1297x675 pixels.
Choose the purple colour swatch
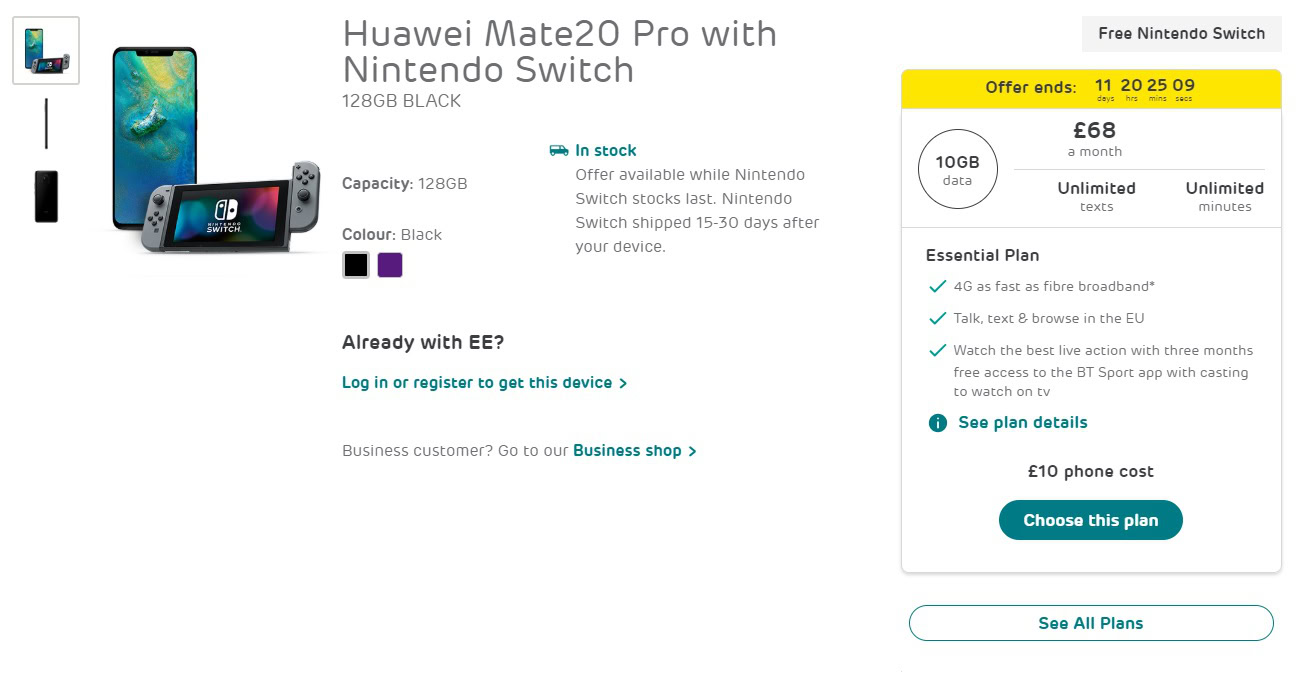tap(390, 265)
